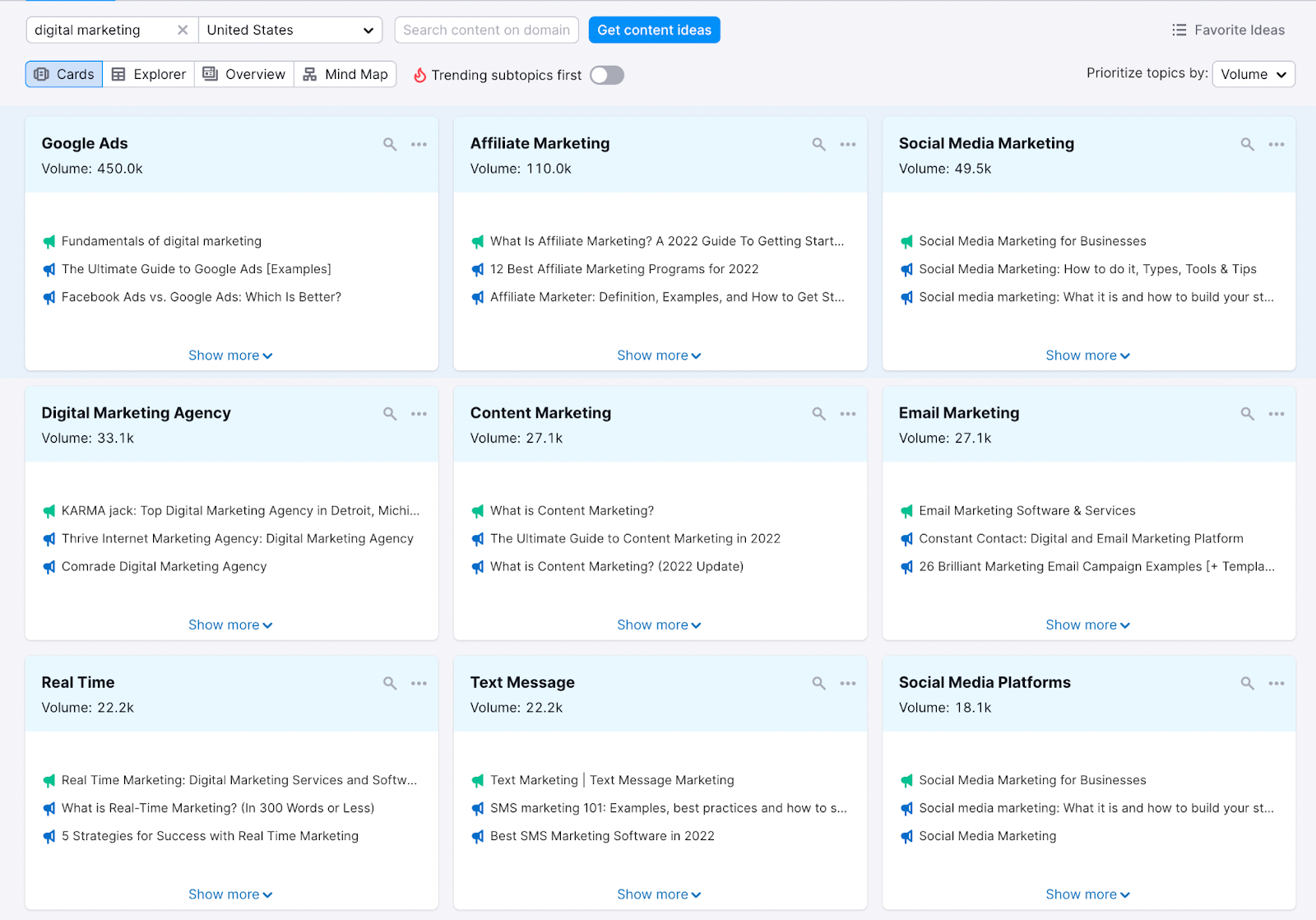The height and width of the screenshot is (920, 1316).
Task: Open more options on Social Media Platforms card
Action: (x=1276, y=683)
